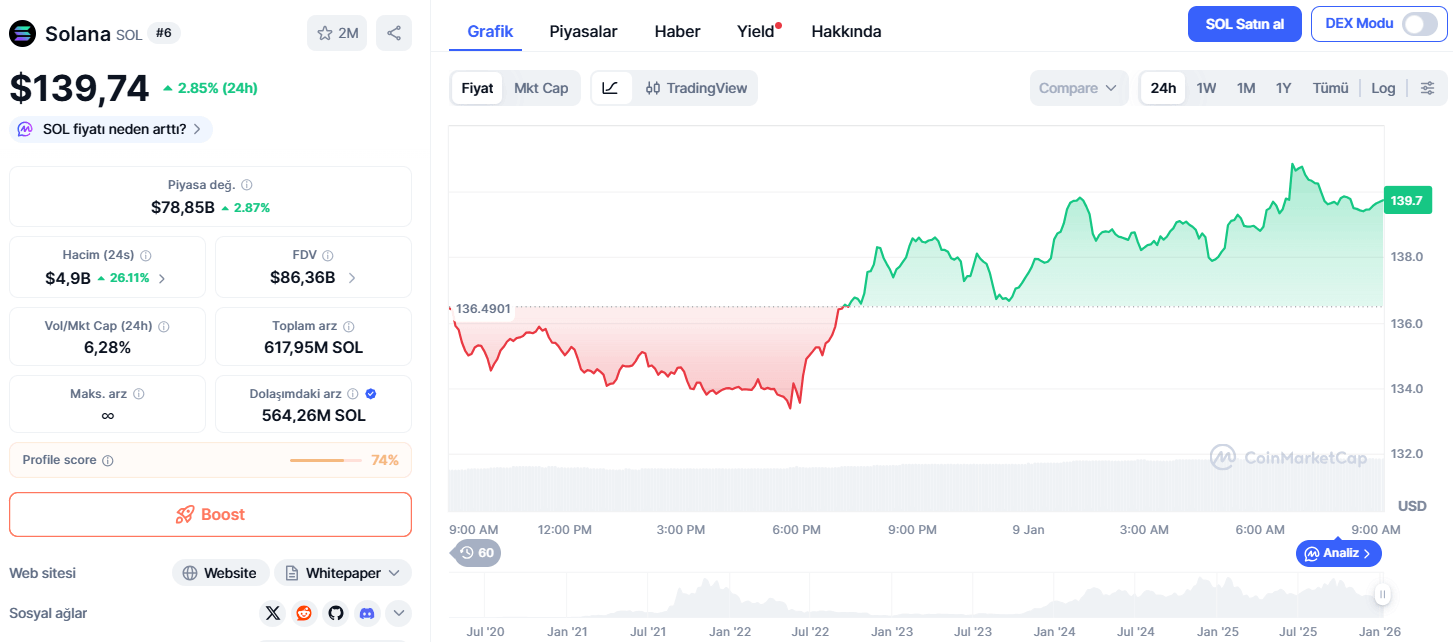Open the GitHub repository icon

pyautogui.click(x=335, y=613)
